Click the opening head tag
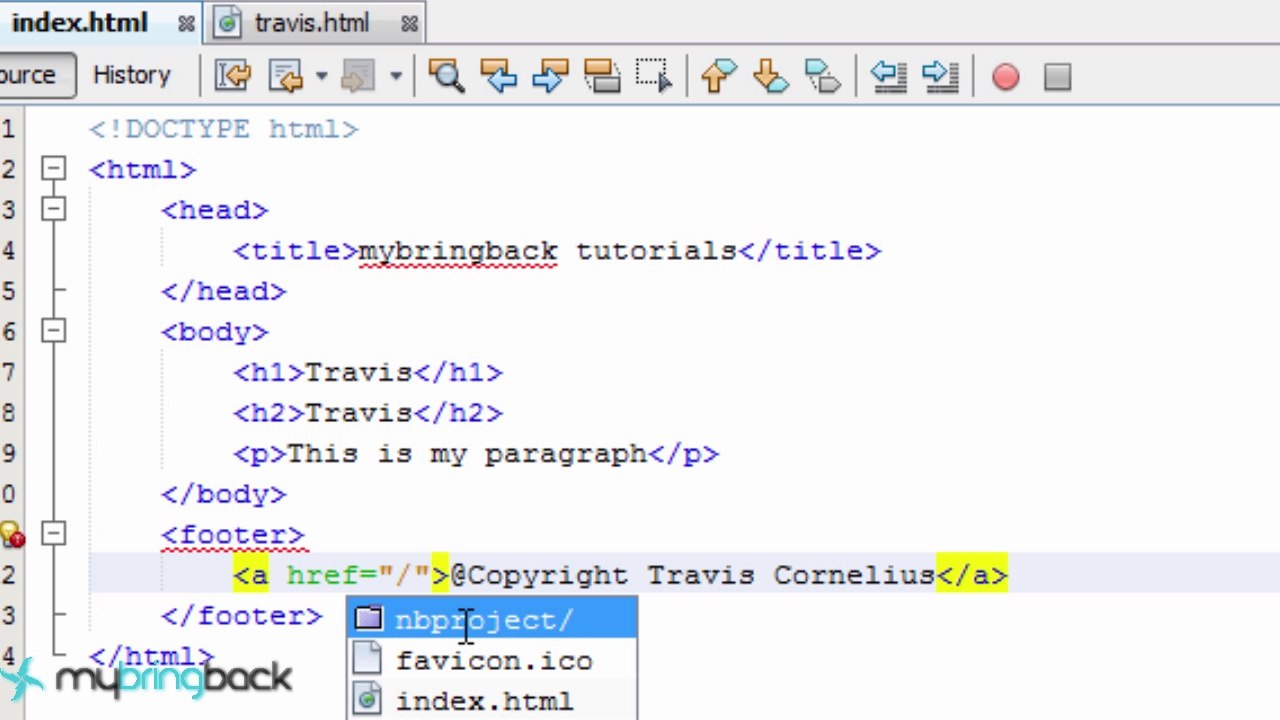Viewport: 1280px width, 720px height. pyautogui.click(x=215, y=210)
